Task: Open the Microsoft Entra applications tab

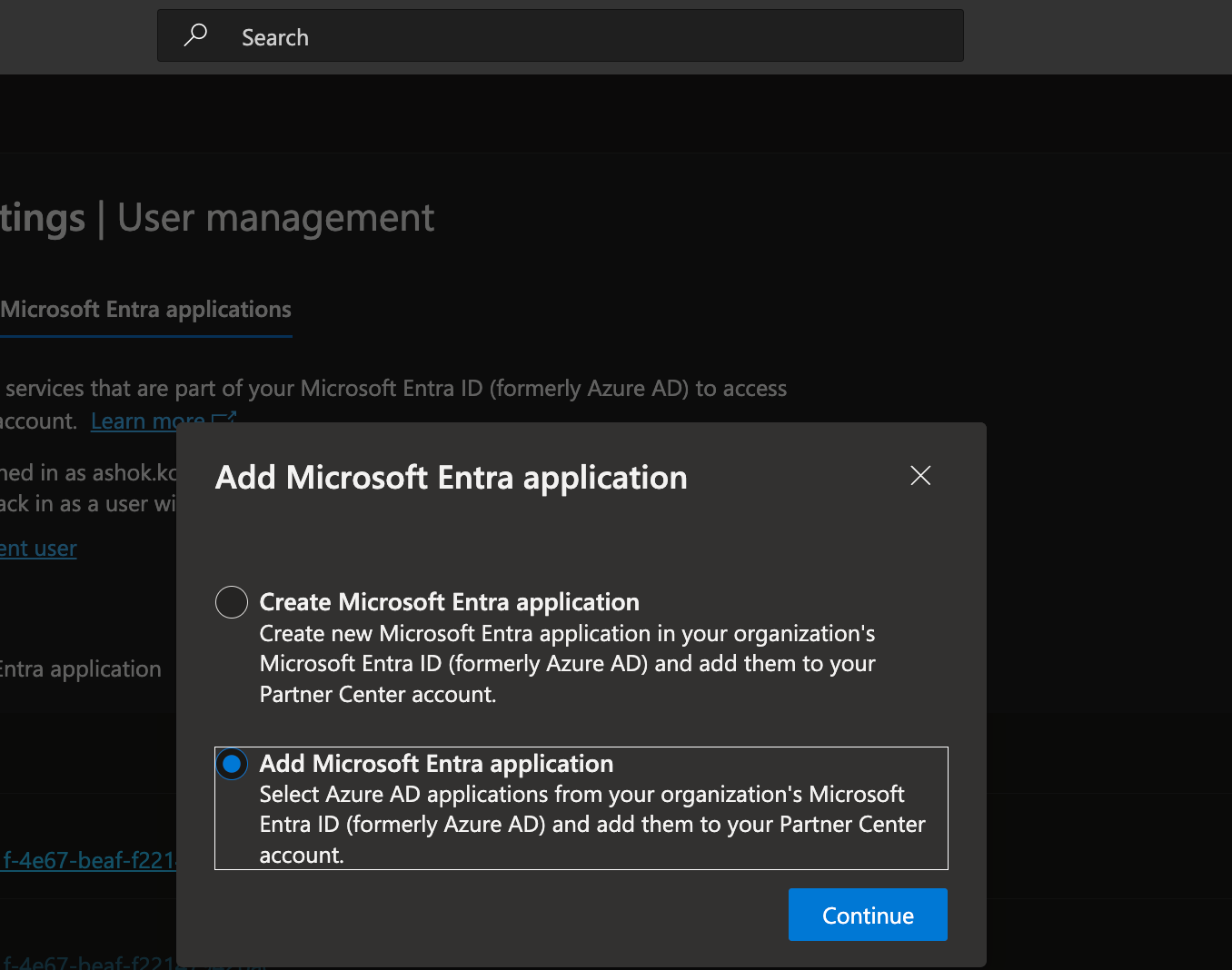Action: pos(145,310)
